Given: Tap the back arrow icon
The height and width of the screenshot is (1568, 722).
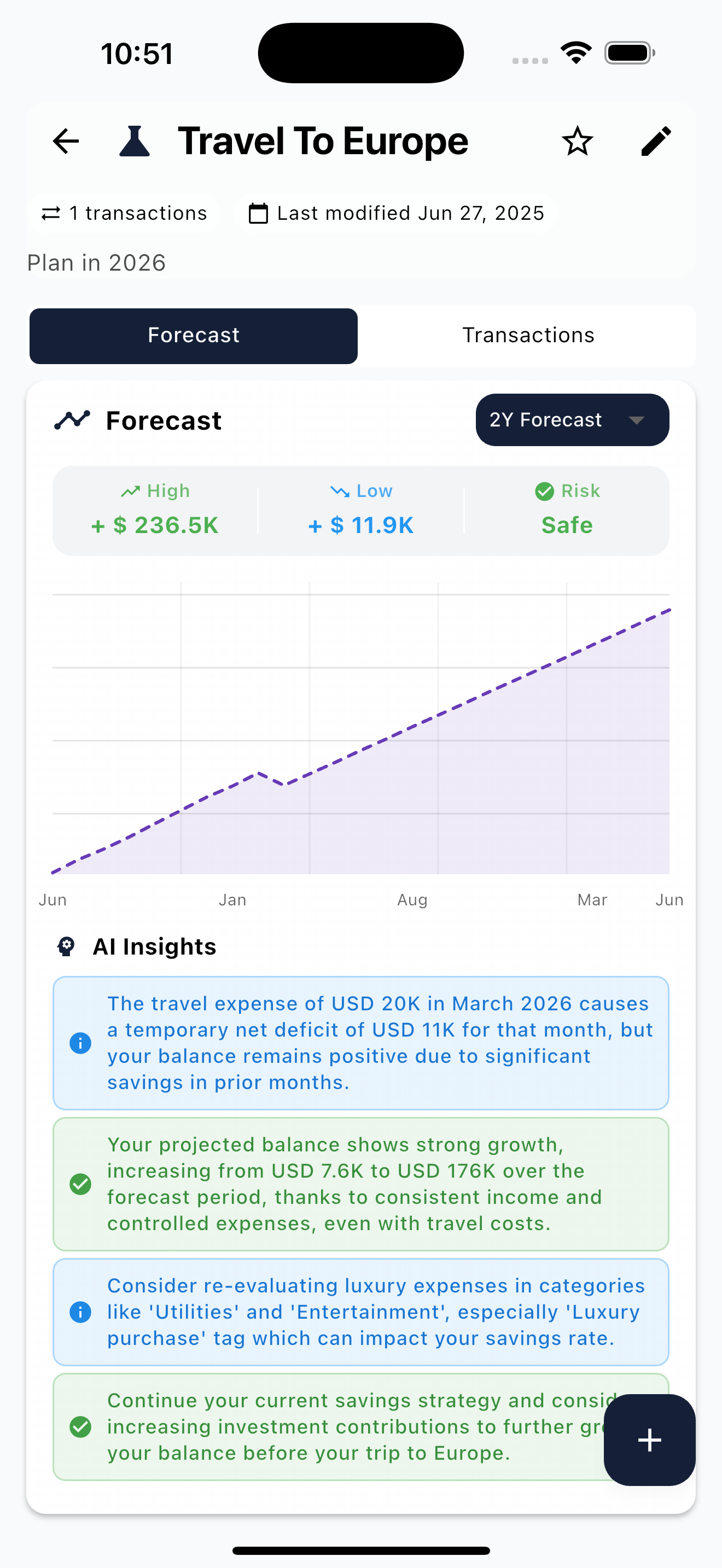Looking at the screenshot, I should (66, 141).
